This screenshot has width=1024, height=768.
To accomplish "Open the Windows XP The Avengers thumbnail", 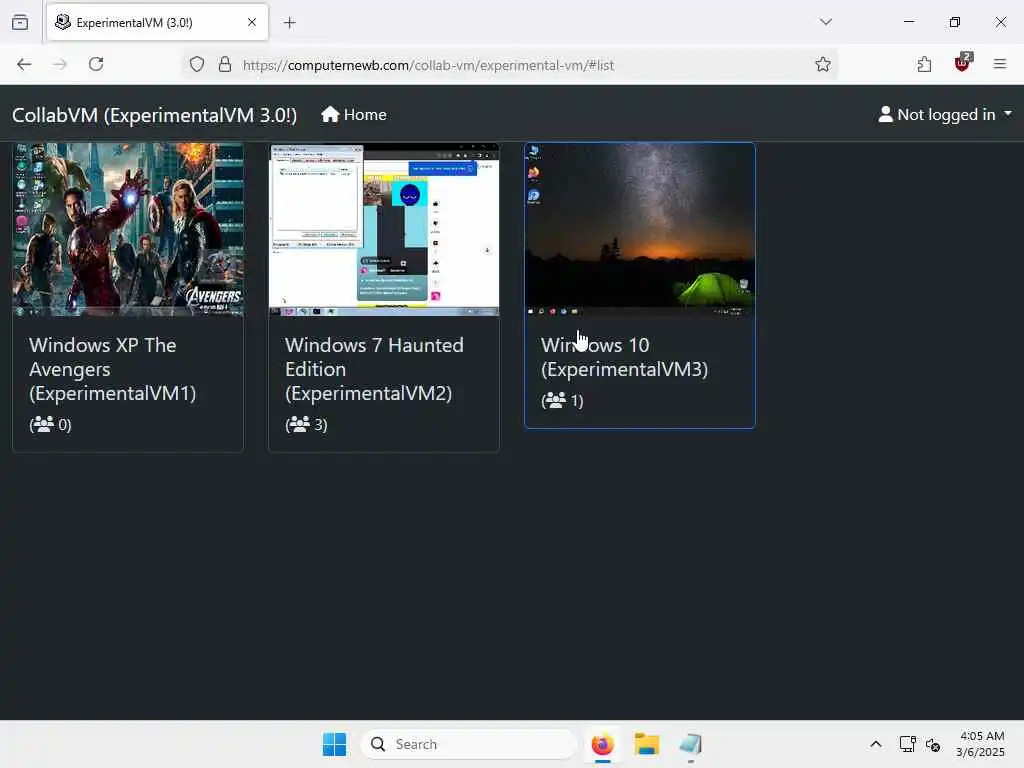I will coord(128,230).
